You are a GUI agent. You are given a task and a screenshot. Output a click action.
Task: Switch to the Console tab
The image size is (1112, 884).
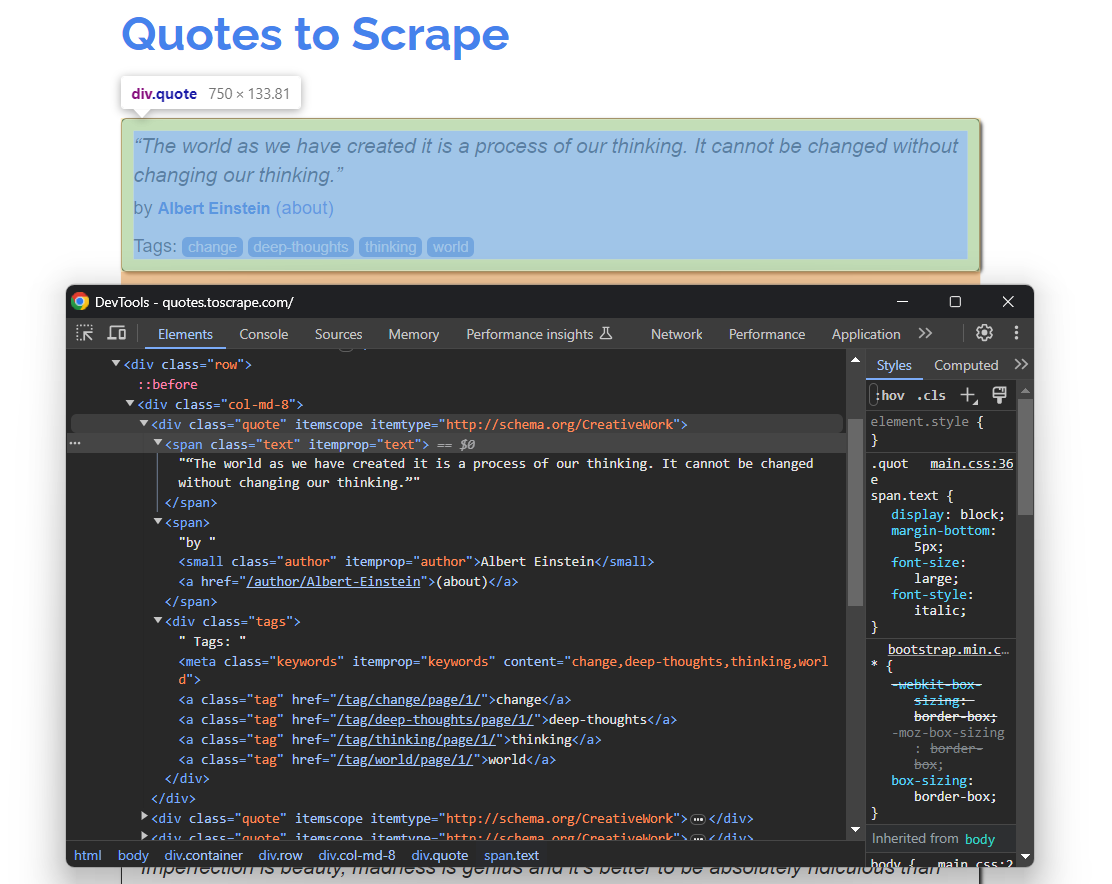[x=263, y=333]
